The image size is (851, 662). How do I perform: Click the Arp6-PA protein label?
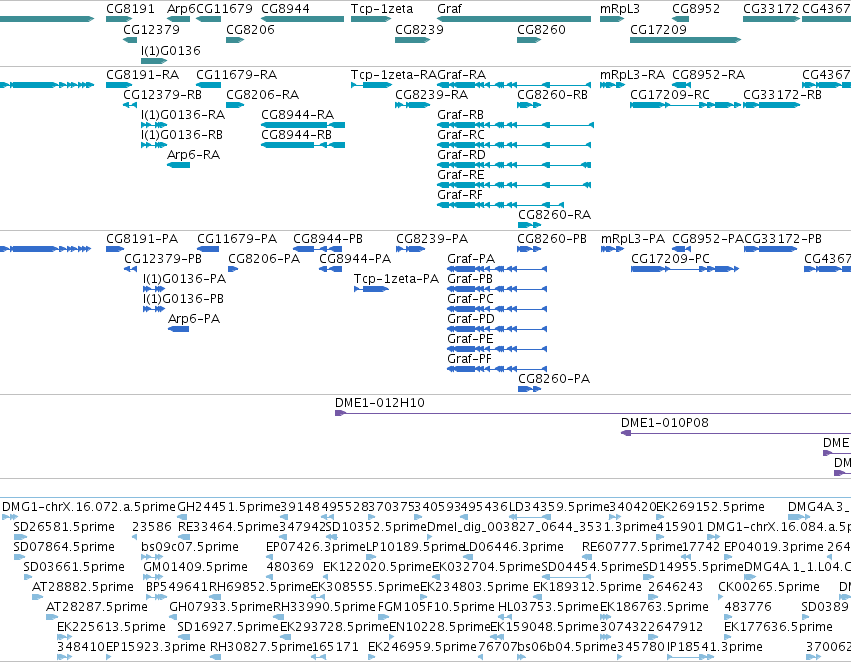point(194,319)
